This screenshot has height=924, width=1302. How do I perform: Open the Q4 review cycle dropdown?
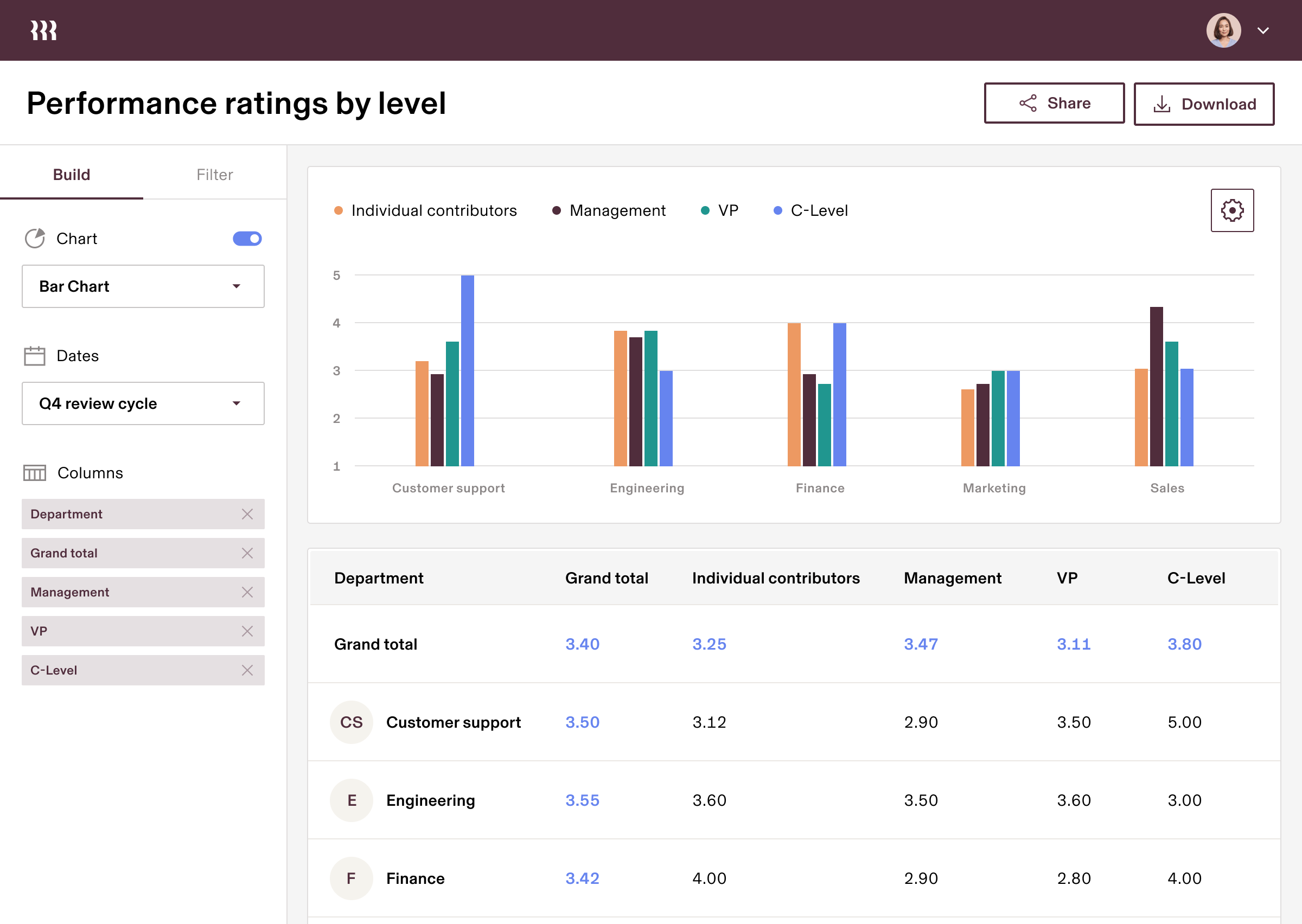click(x=143, y=403)
